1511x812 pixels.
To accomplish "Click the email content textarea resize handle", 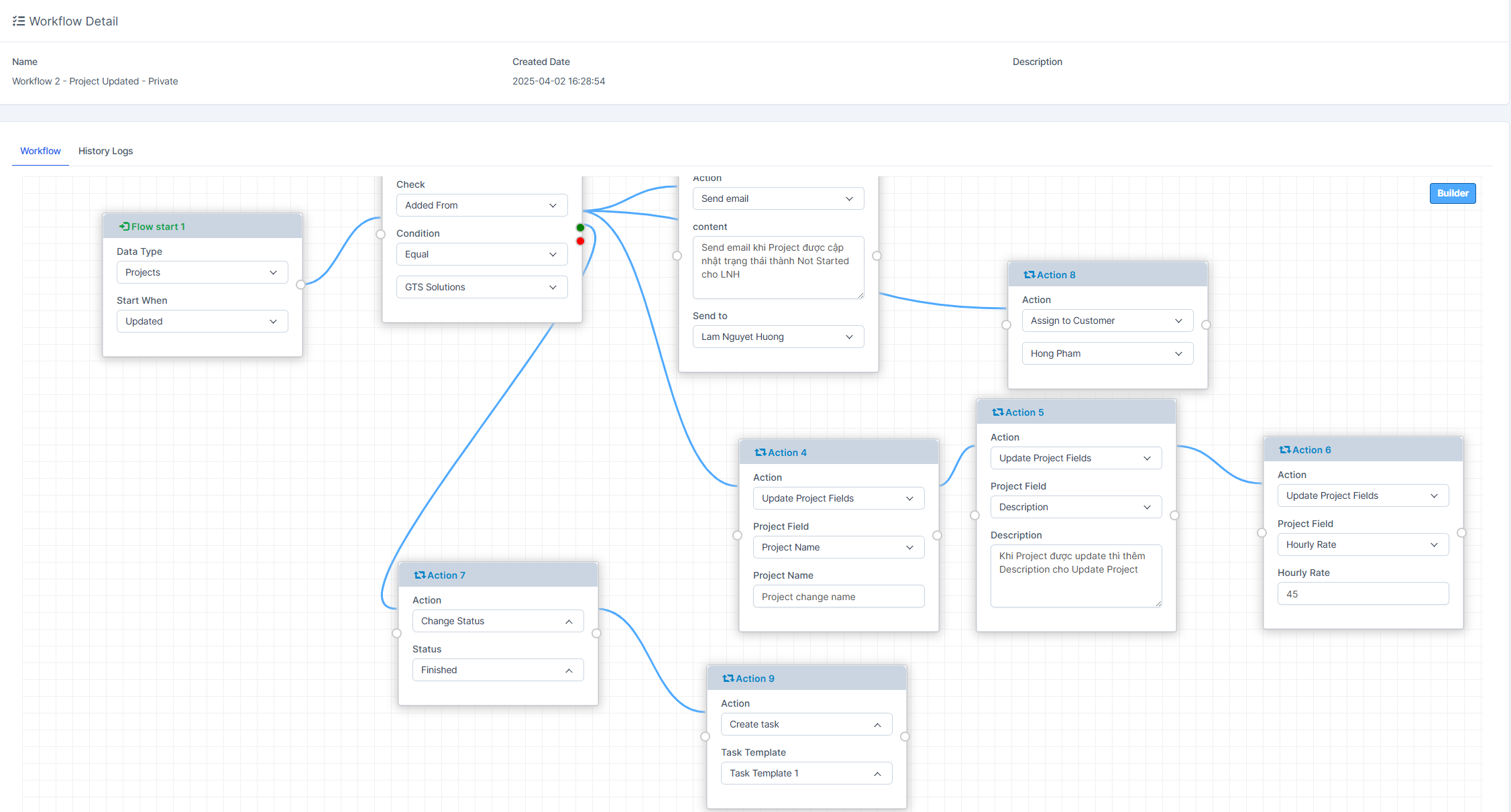I will (x=860, y=296).
